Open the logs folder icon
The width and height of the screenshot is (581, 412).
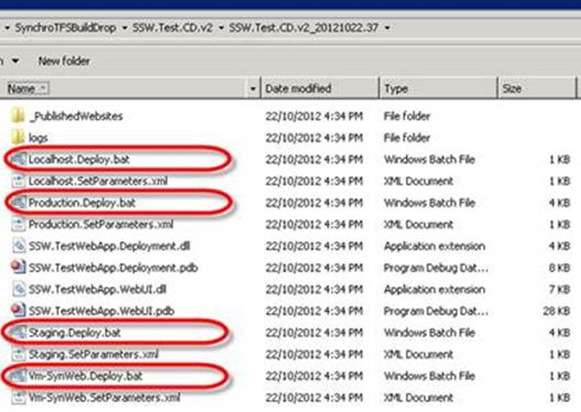[18, 137]
